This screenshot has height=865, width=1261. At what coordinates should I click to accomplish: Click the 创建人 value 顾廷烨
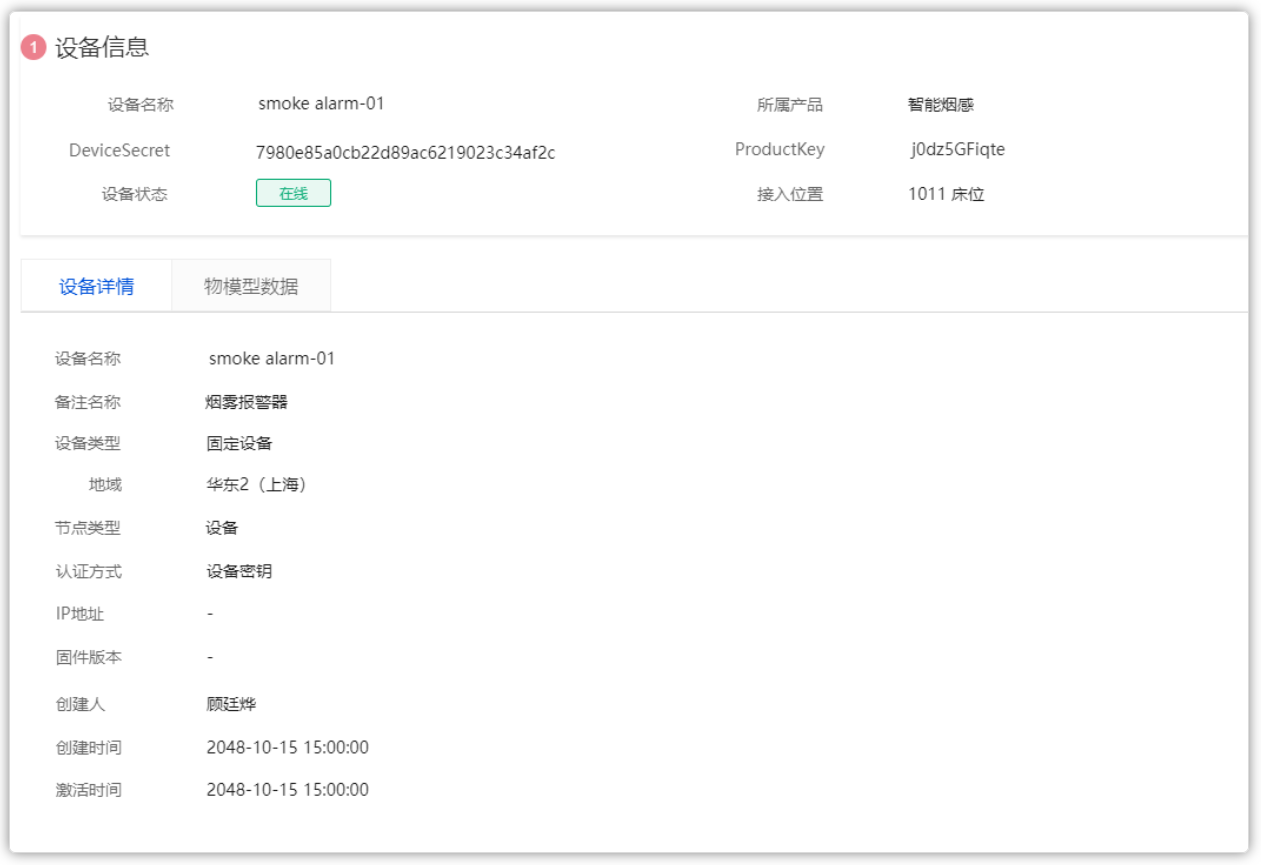tap(231, 705)
